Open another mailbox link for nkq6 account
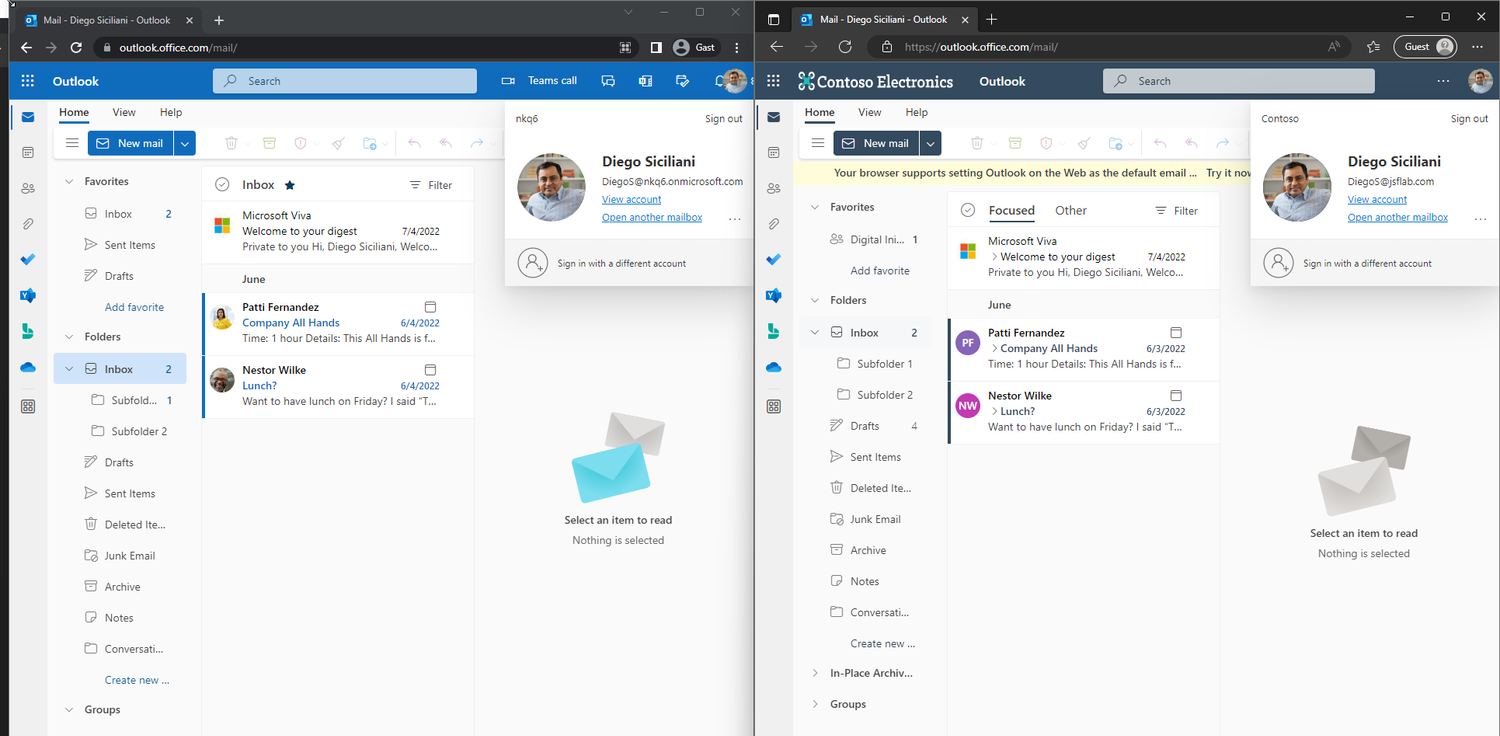This screenshot has height=736, width=1500. pos(652,217)
